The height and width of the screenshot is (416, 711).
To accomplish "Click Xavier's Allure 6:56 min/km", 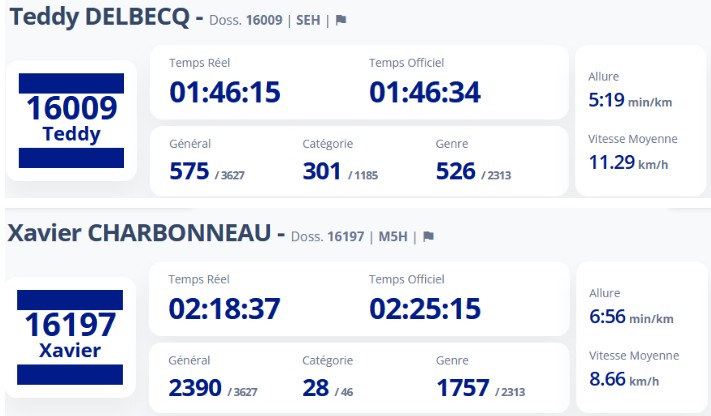I will coord(630,317).
